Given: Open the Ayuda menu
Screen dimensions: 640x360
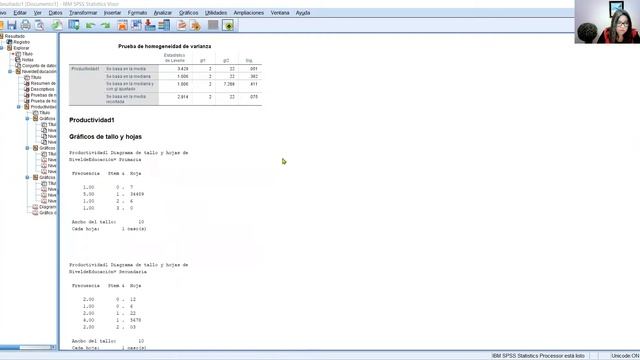Looking at the screenshot, I should [x=302, y=13].
